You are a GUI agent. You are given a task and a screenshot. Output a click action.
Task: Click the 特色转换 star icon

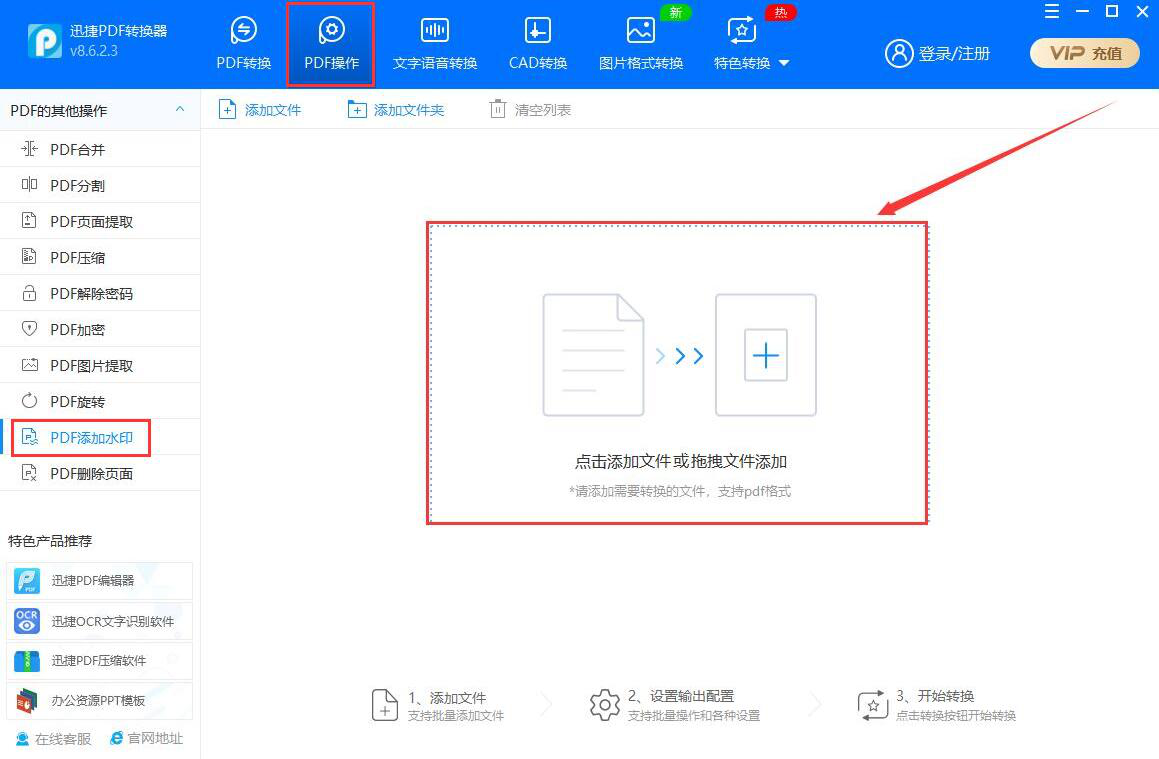coord(742,30)
